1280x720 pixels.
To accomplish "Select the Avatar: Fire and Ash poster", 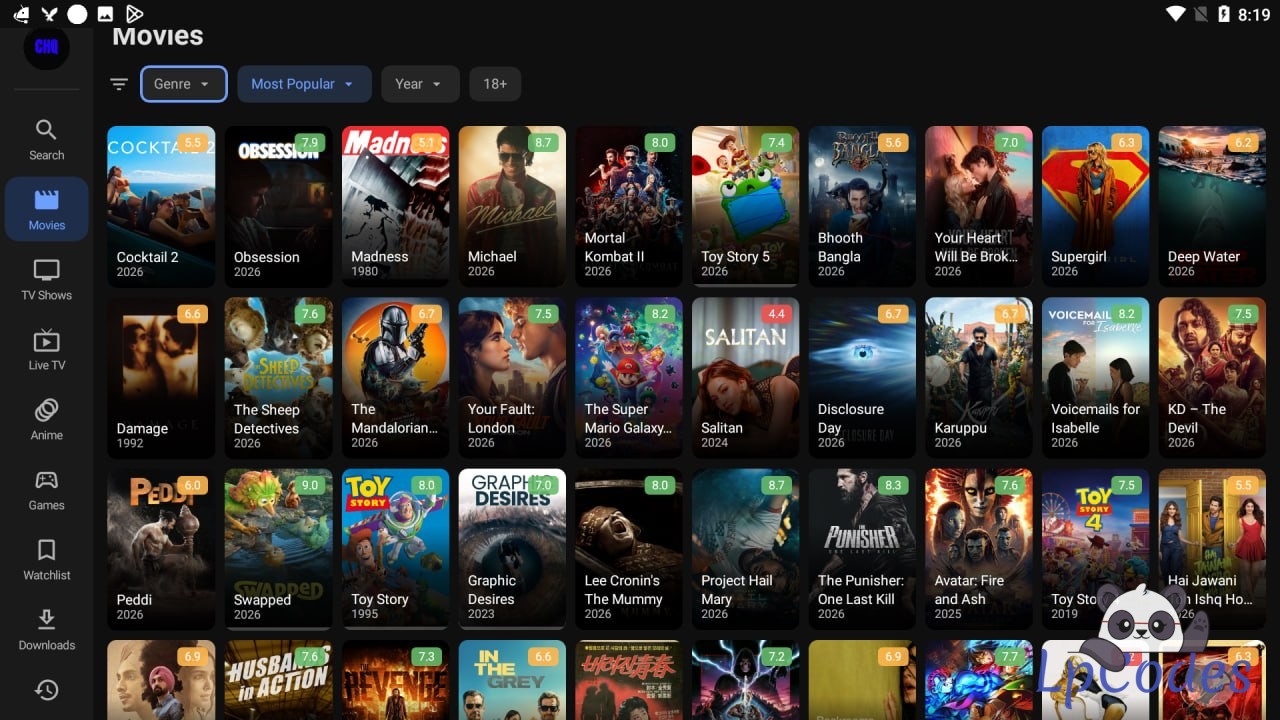I will coord(979,549).
